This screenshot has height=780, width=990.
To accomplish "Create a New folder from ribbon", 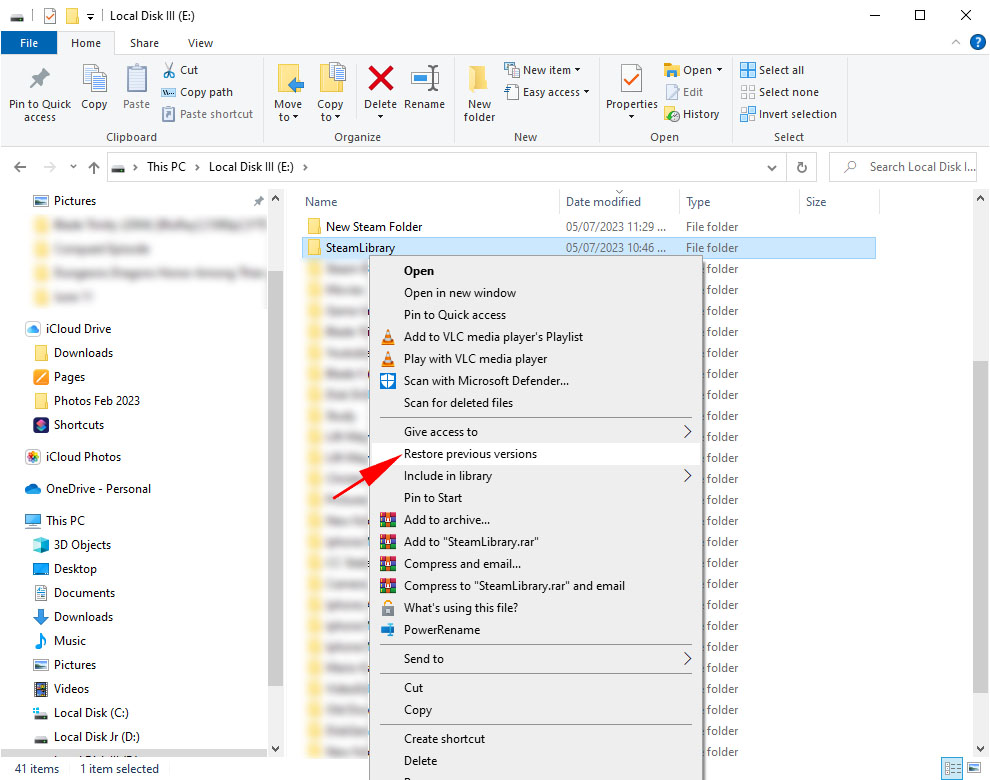I will click(479, 93).
